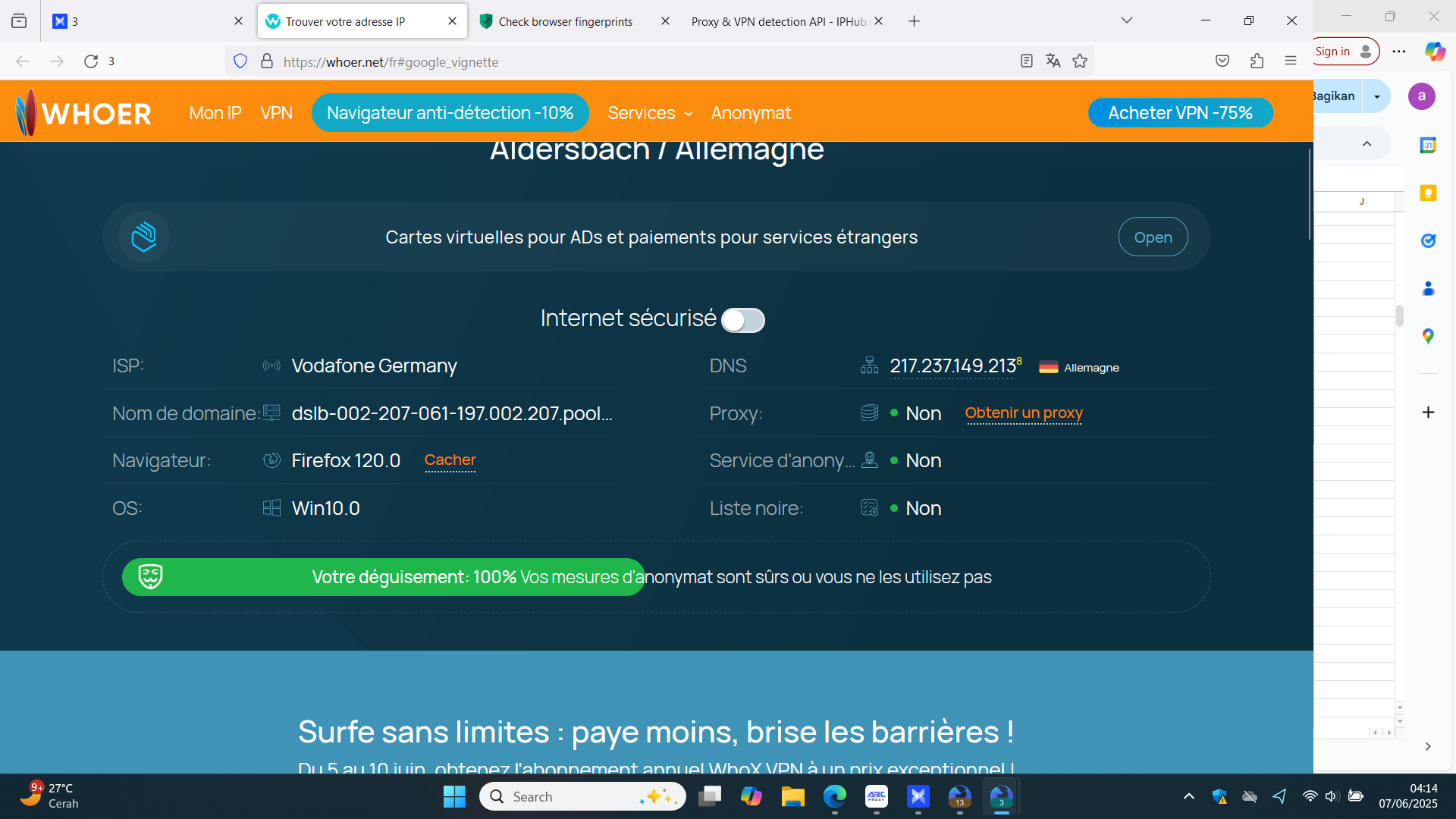The image size is (1456, 819).
Task: Collapse the Sheets header with chevron
Action: point(1367,144)
